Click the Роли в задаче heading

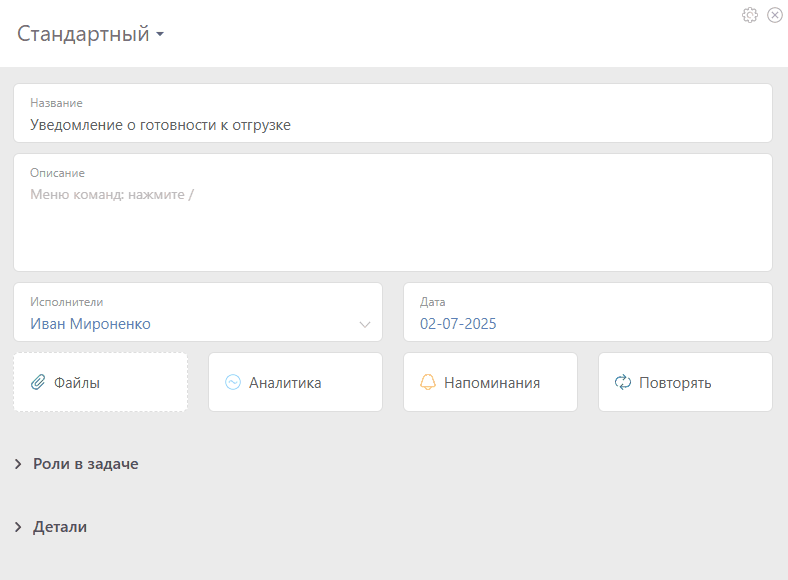85,464
